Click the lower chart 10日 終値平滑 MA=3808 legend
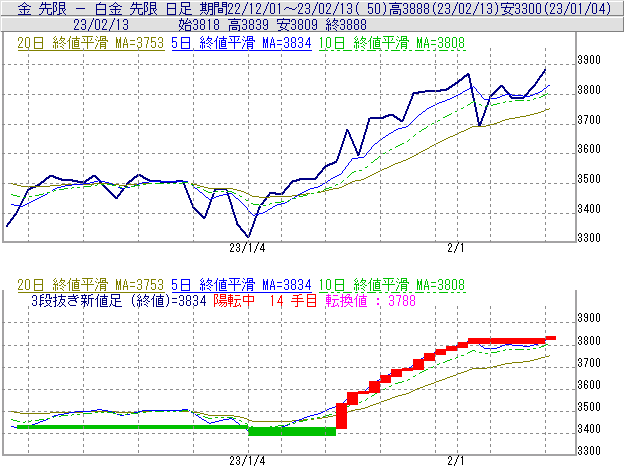The height and width of the screenshot is (475, 624). [392, 285]
